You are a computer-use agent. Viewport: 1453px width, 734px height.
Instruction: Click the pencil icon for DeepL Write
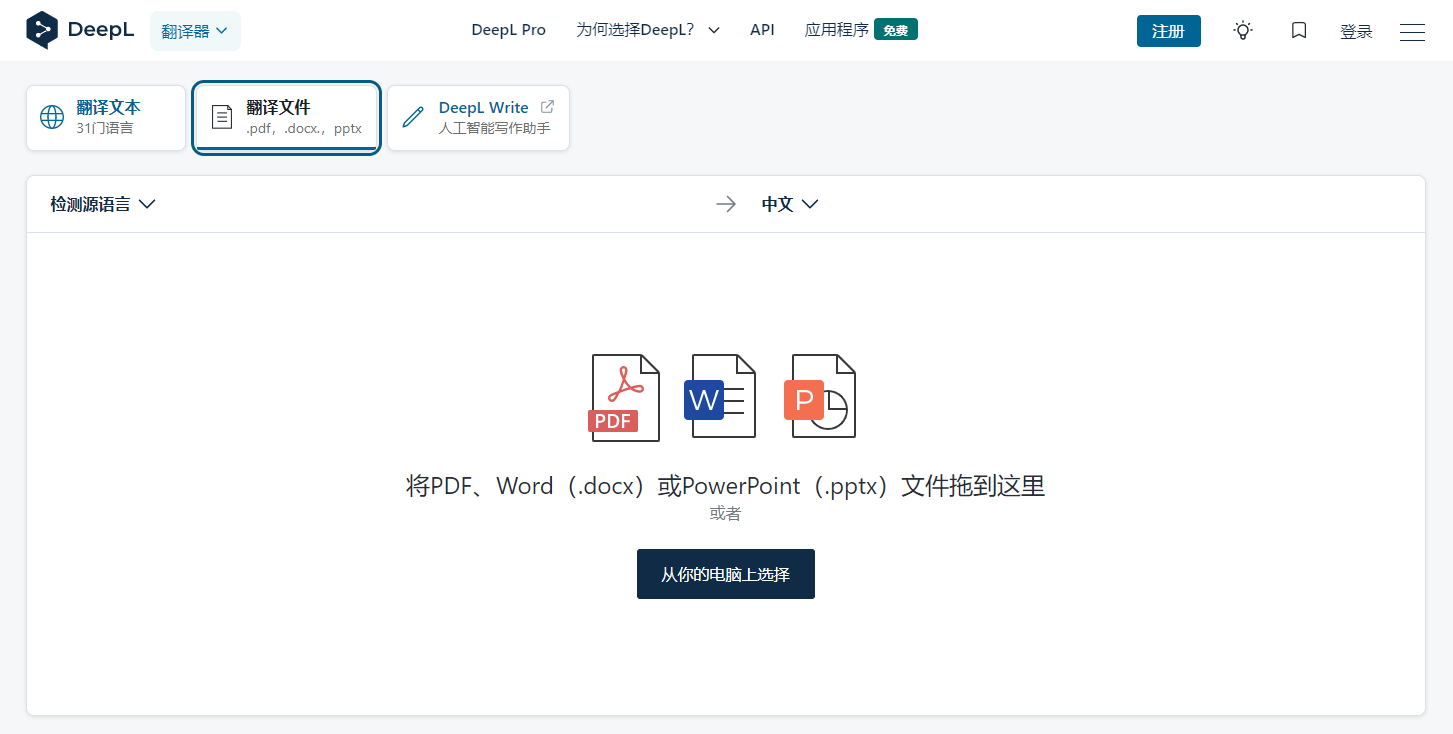(413, 117)
